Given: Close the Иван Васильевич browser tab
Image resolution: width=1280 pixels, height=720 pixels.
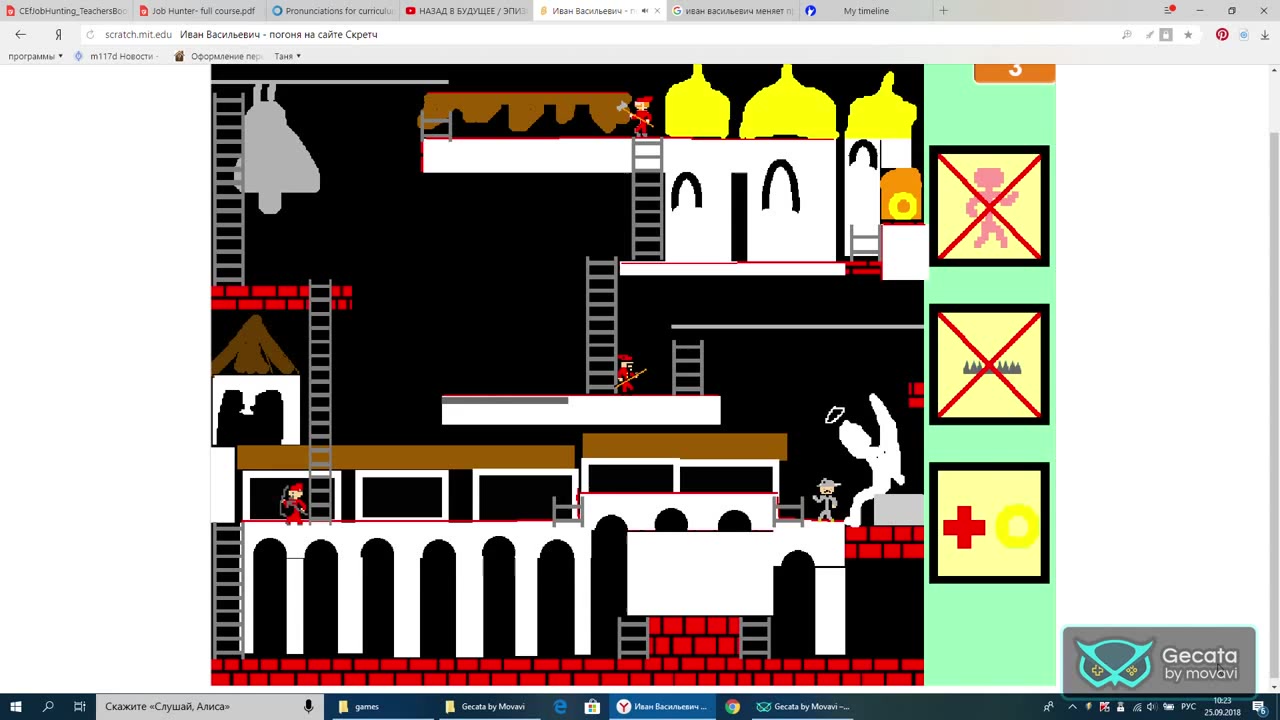Looking at the screenshot, I should (657, 11).
